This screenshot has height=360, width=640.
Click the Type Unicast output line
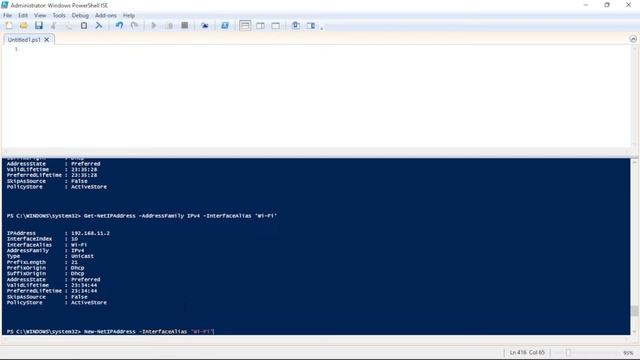point(50,256)
